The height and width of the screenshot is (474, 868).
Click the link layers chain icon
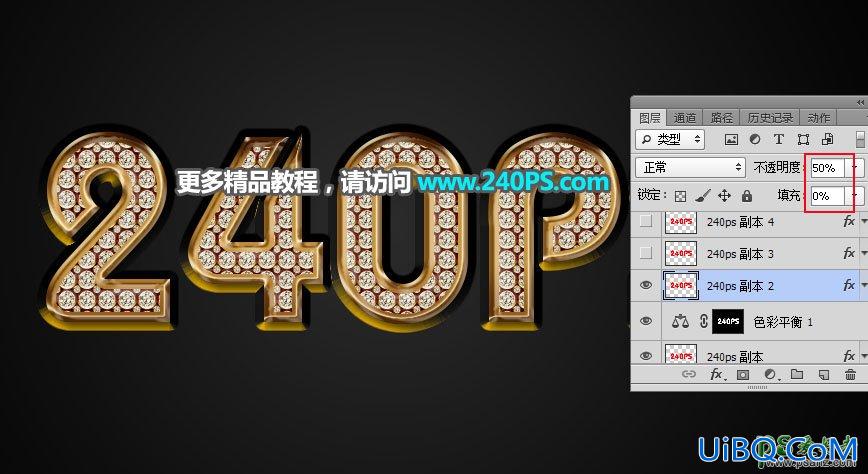[688, 375]
